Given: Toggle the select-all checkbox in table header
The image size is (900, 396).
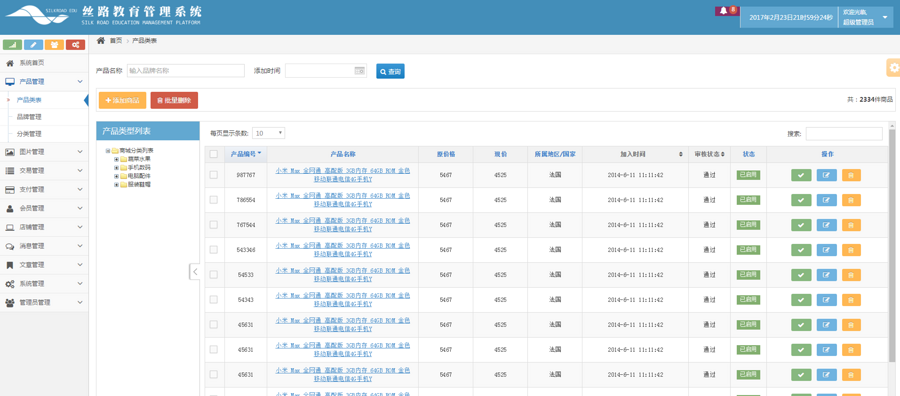Looking at the screenshot, I should 214,154.
